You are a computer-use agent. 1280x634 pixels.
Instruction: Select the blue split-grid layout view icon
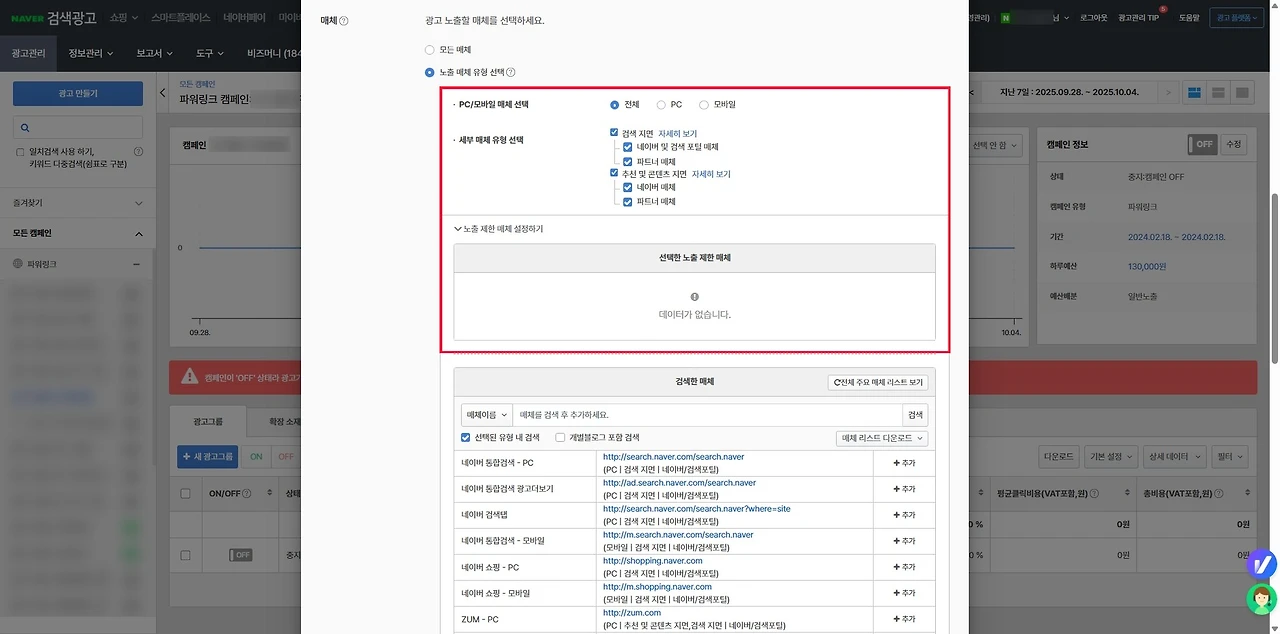tap(1194, 93)
